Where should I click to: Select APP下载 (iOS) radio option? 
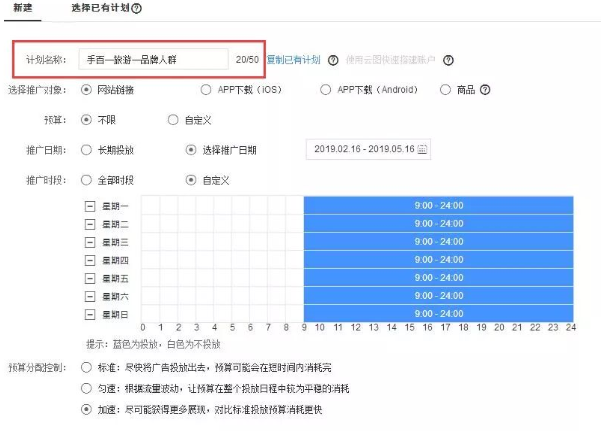point(206,90)
